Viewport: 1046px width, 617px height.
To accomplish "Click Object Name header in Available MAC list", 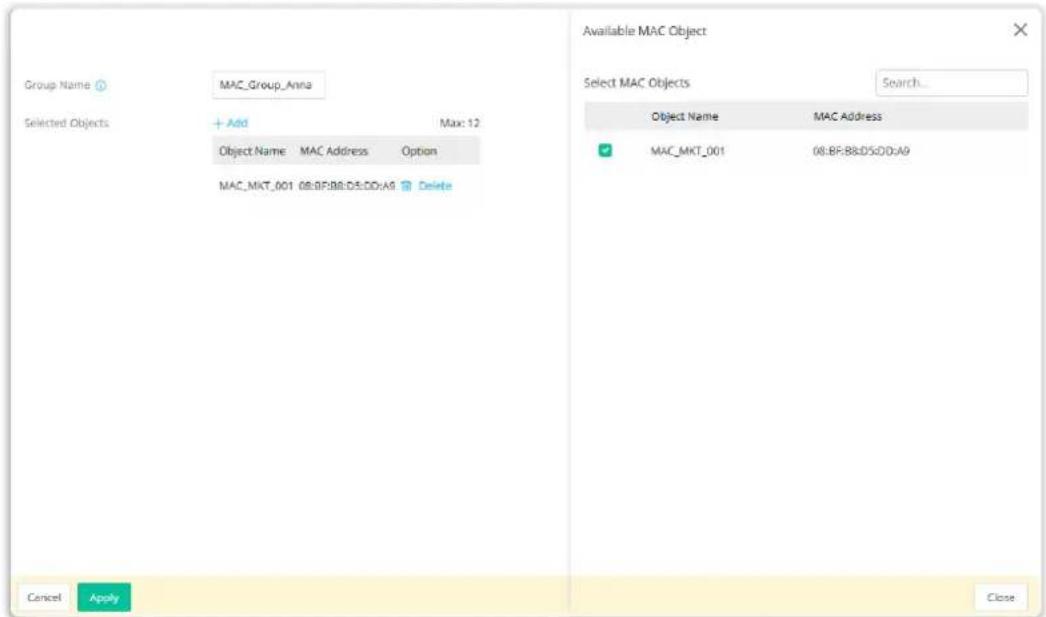I will [684, 116].
